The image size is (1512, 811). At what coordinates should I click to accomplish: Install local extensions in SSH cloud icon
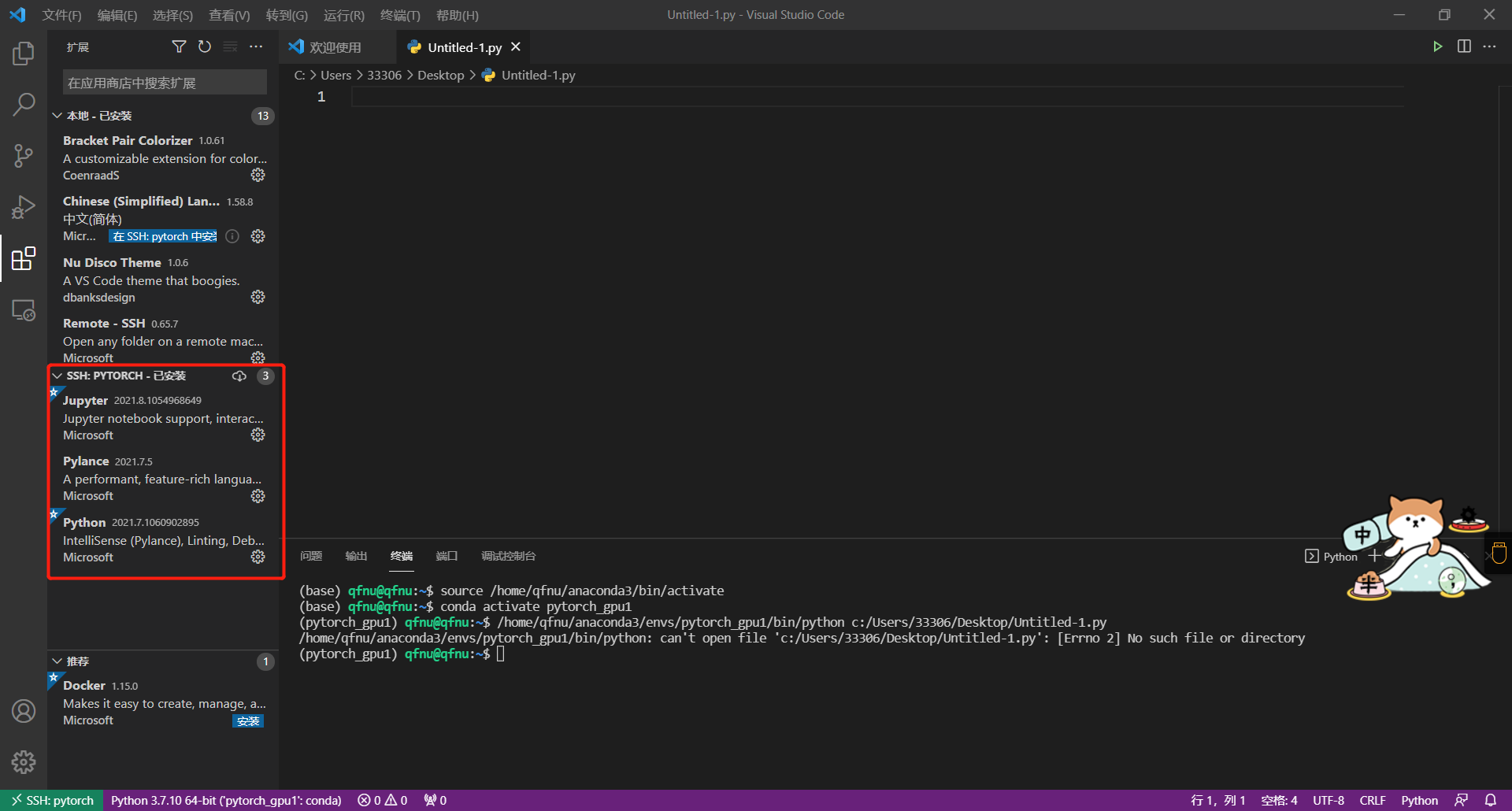pyautogui.click(x=239, y=376)
